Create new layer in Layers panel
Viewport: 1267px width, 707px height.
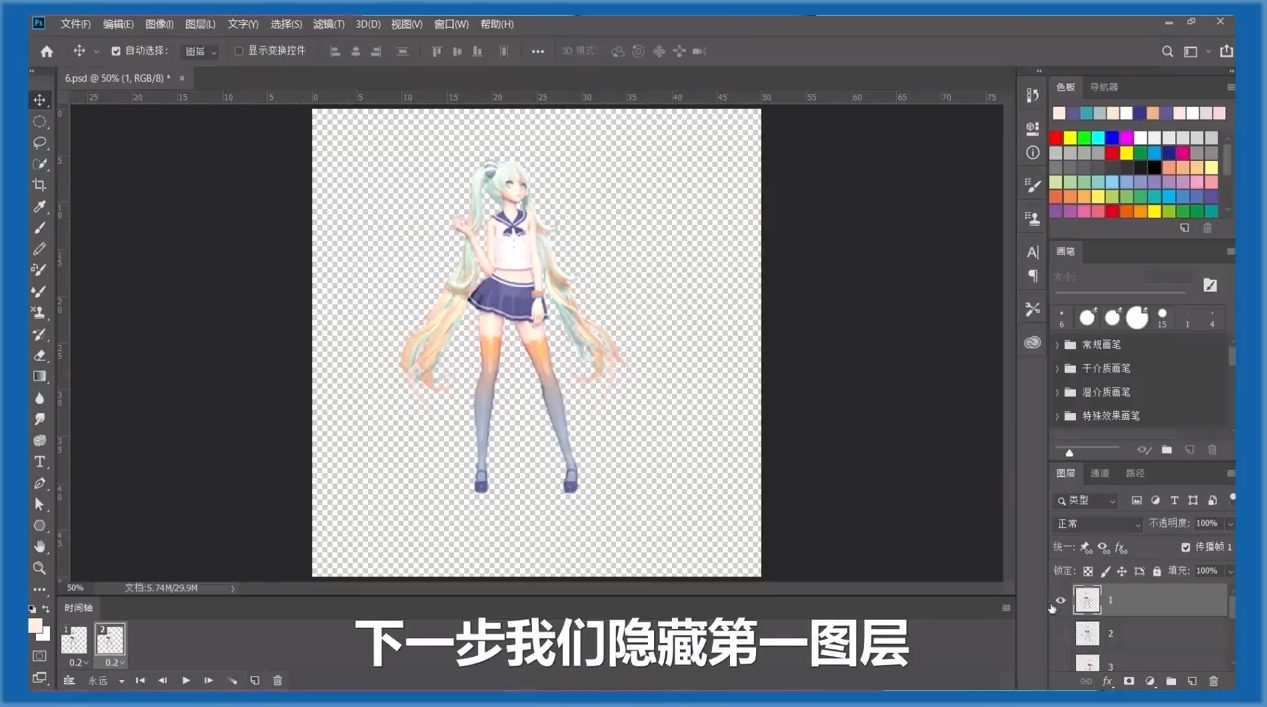click(1192, 681)
